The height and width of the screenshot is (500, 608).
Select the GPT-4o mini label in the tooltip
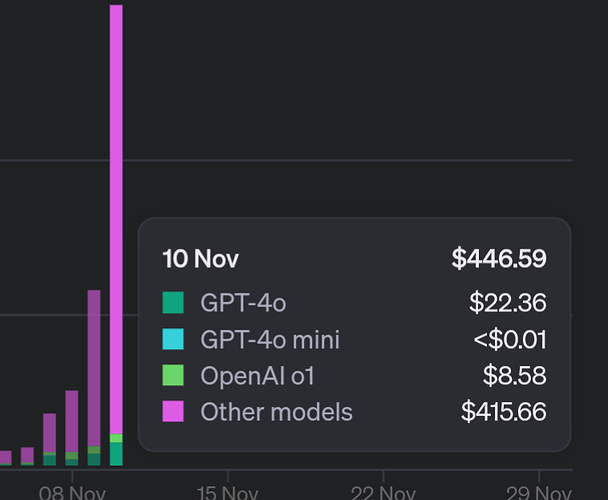270,339
